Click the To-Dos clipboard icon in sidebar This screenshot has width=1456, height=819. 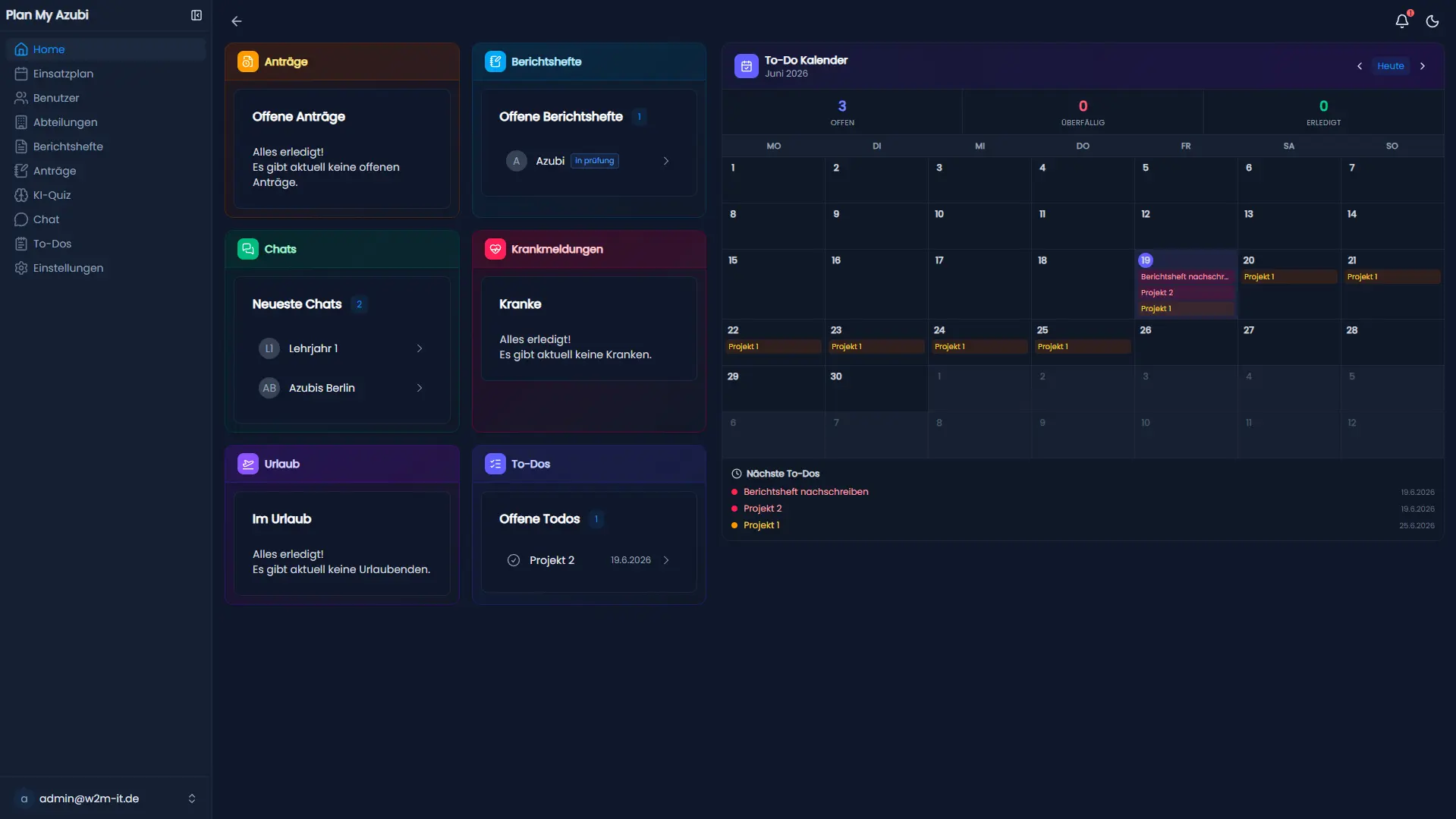tap(21, 244)
